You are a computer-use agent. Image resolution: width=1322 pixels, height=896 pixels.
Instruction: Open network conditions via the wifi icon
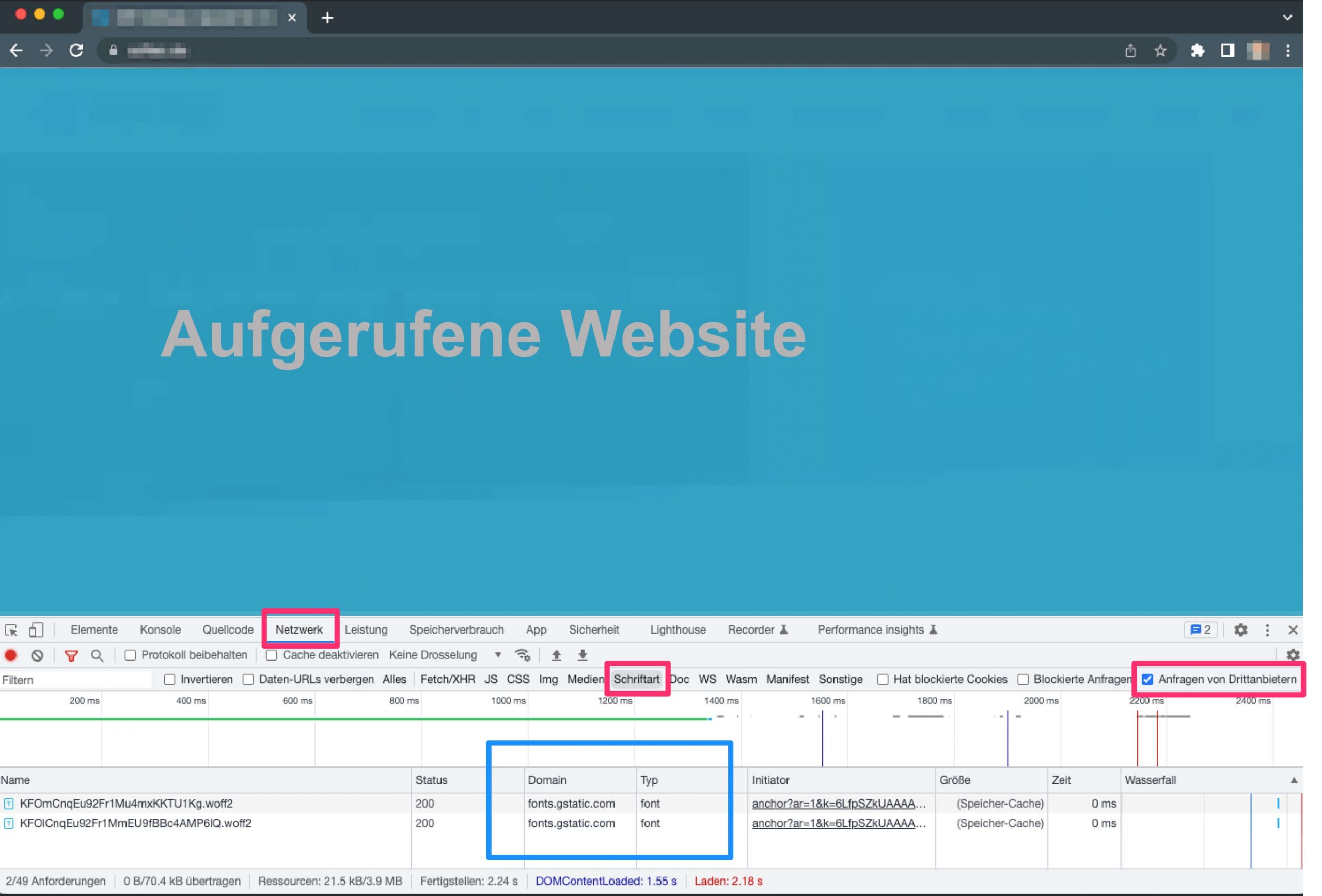[523, 655]
